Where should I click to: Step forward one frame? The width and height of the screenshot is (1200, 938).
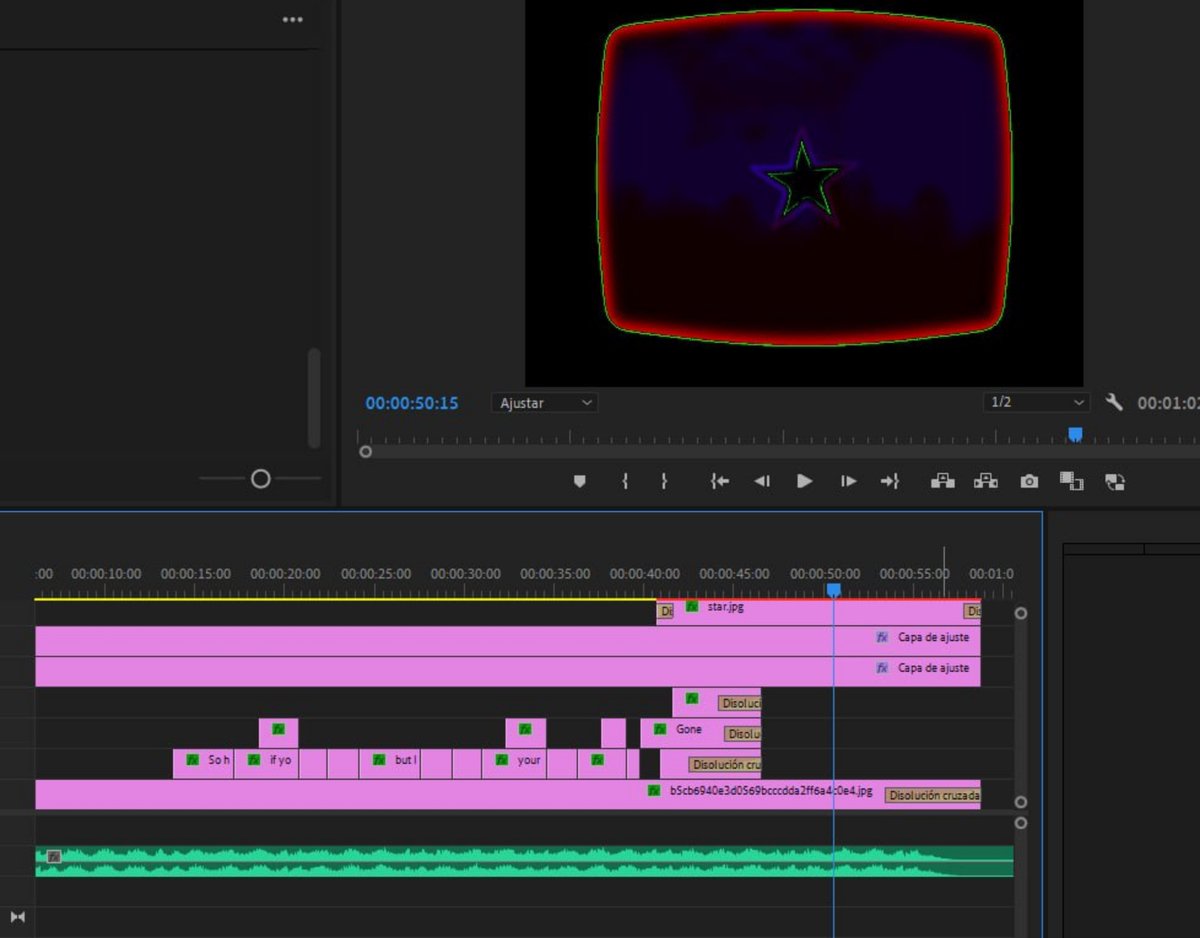[x=848, y=481]
